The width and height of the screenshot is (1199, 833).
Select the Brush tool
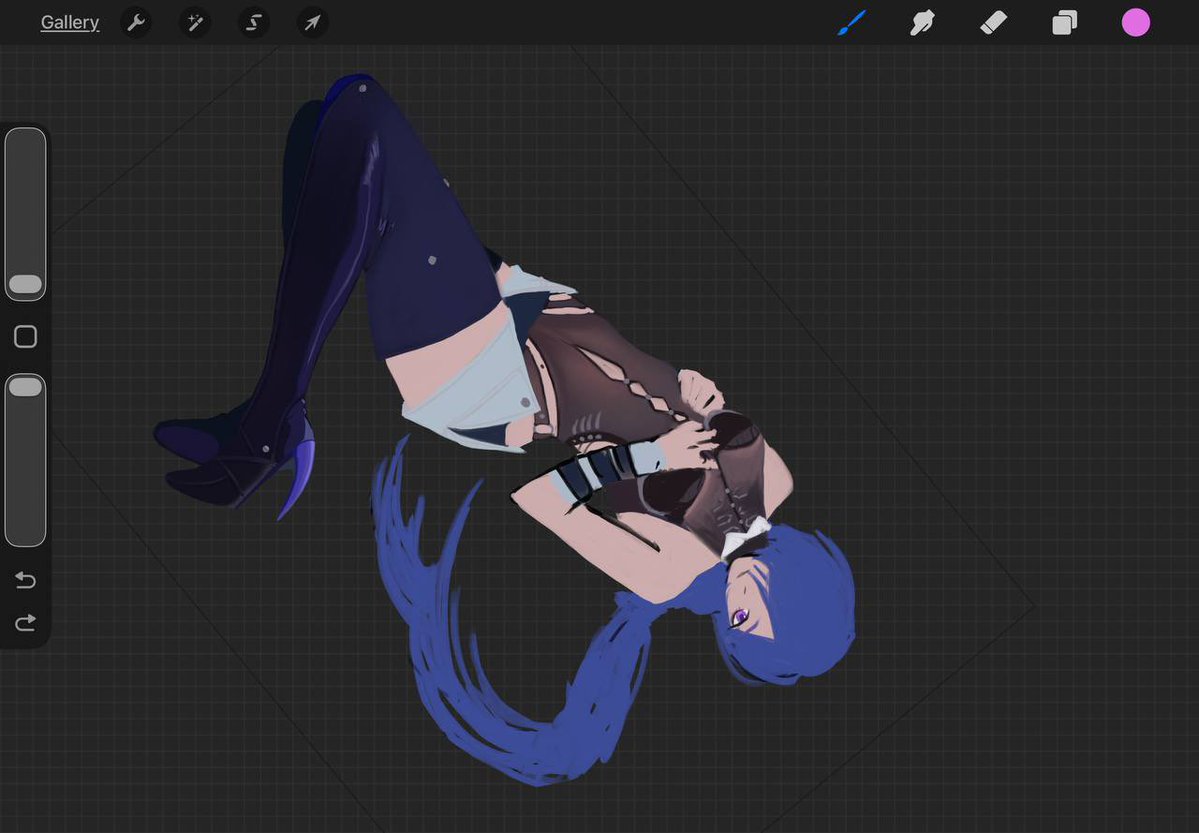point(852,23)
